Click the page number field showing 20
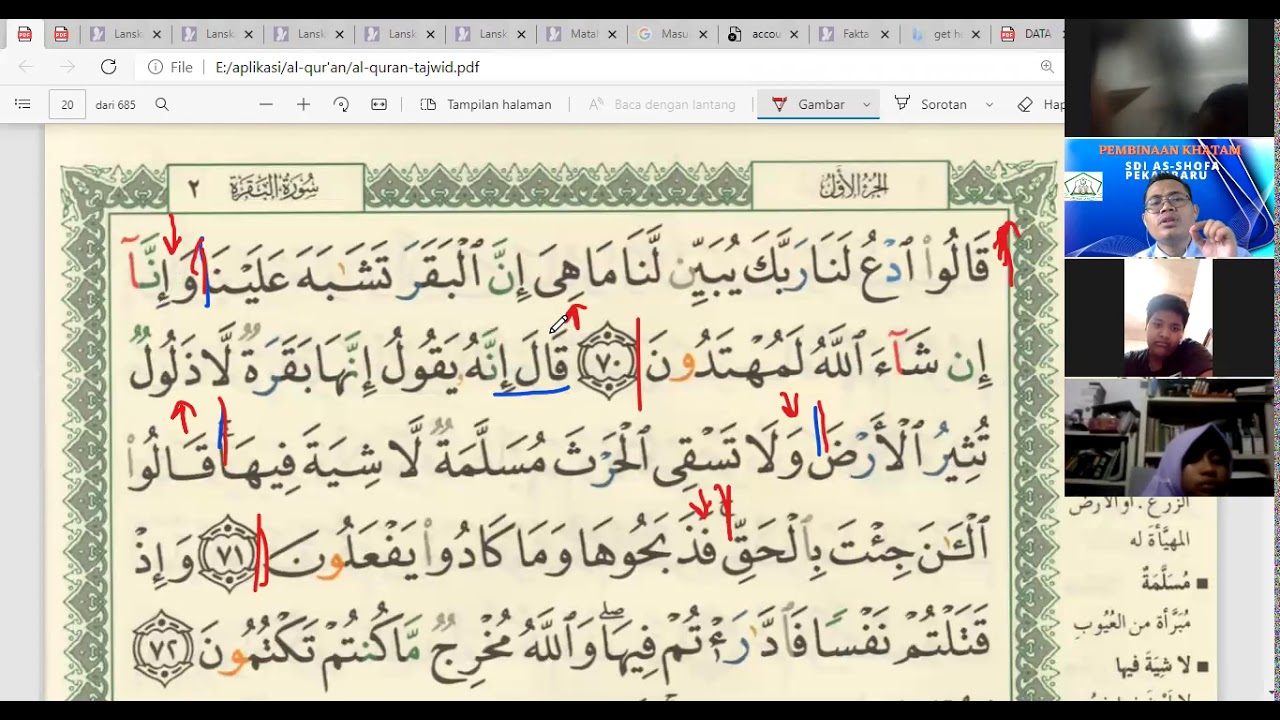This screenshot has width=1280, height=720. pos(67,104)
